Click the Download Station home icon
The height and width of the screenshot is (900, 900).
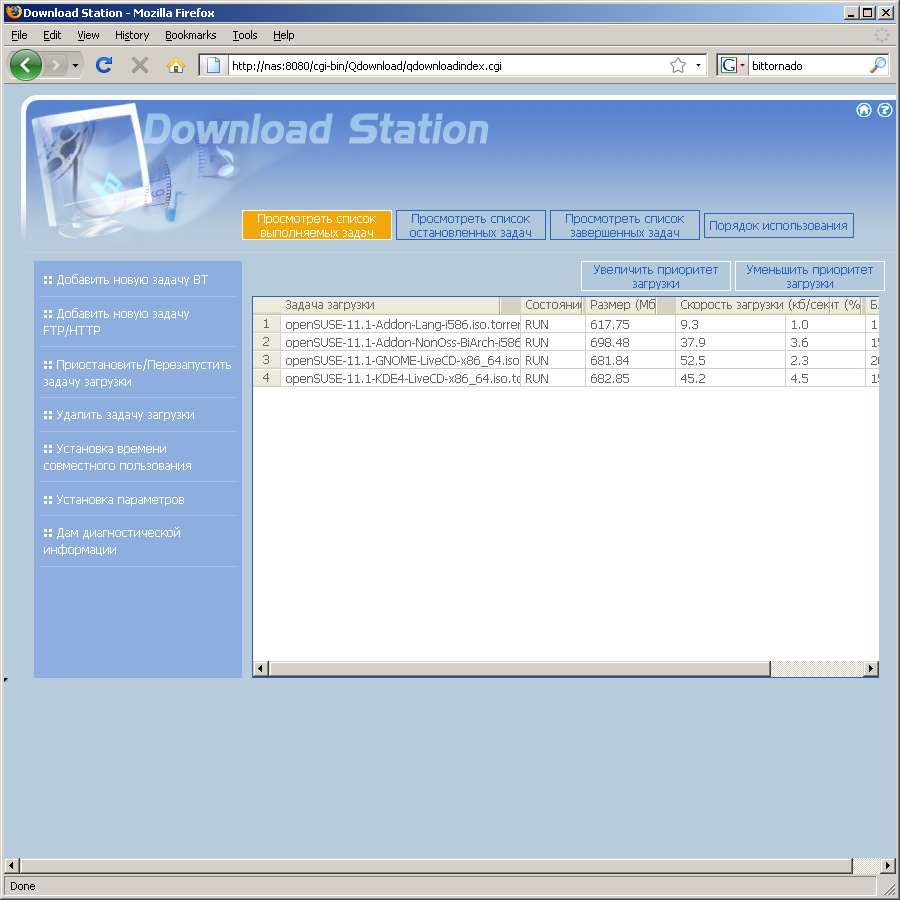click(x=864, y=110)
